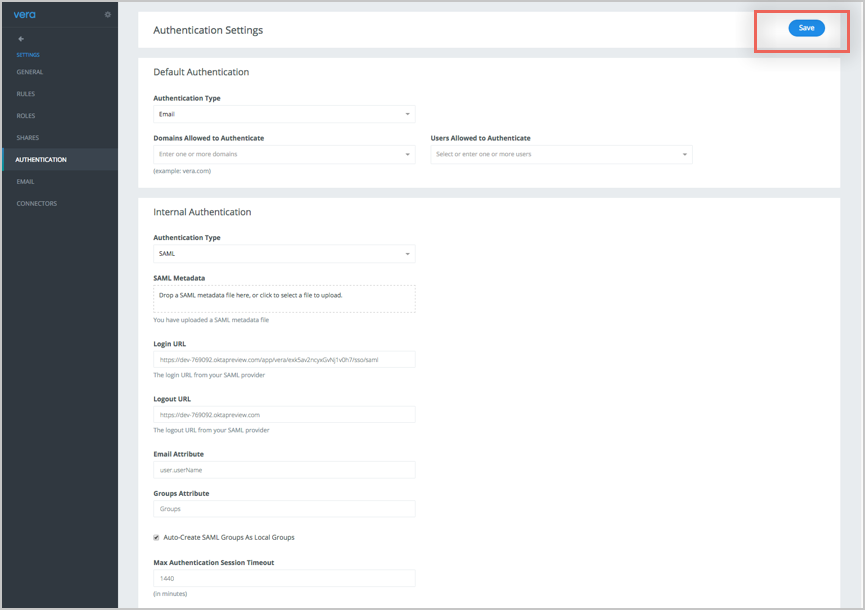Open the General settings section
The height and width of the screenshot is (610, 865).
(30, 72)
